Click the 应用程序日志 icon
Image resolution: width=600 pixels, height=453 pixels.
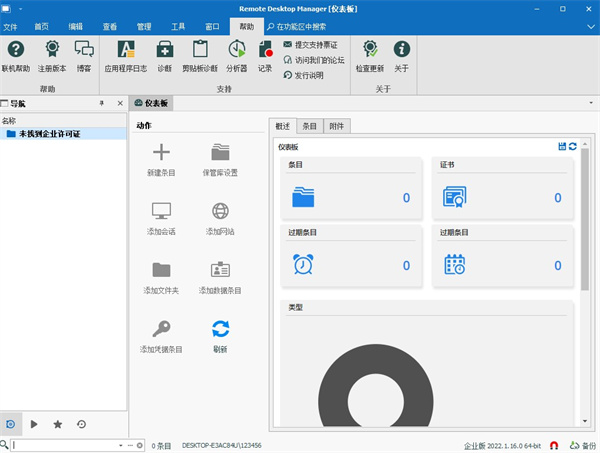coord(125,49)
